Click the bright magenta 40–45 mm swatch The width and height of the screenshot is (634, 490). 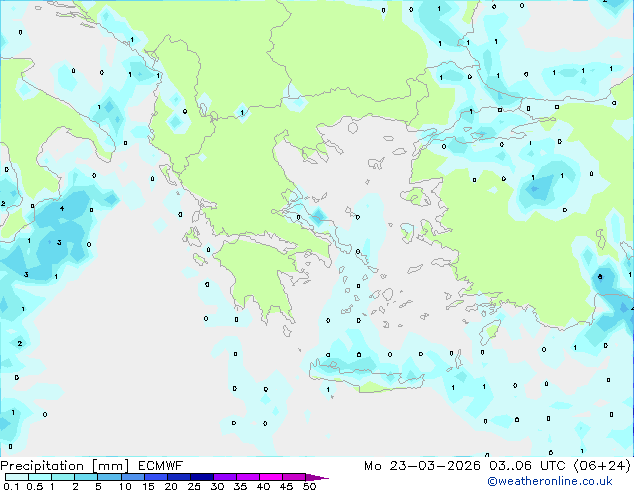click(x=271, y=477)
